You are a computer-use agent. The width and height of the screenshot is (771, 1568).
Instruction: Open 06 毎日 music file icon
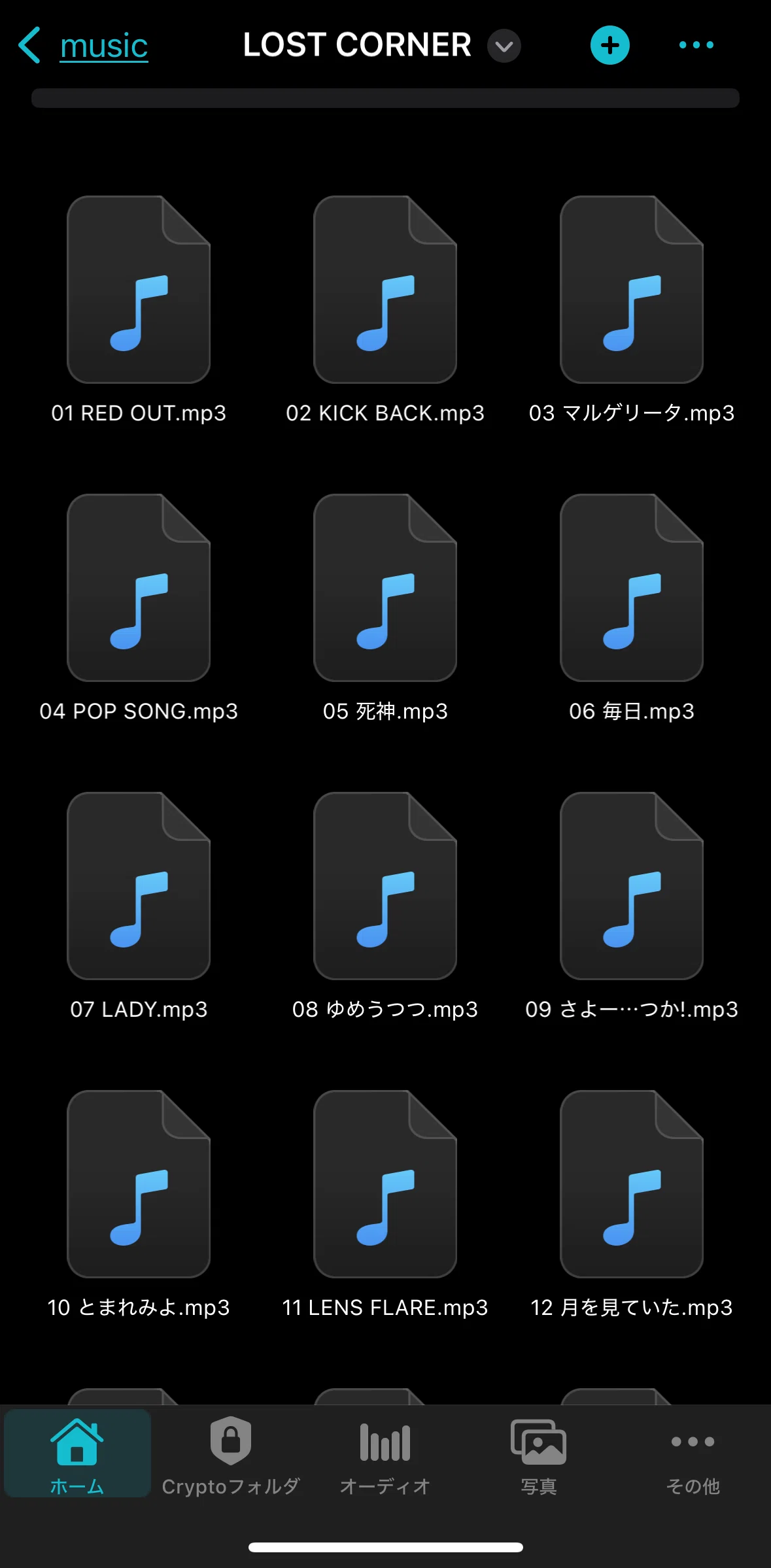(632, 587)
